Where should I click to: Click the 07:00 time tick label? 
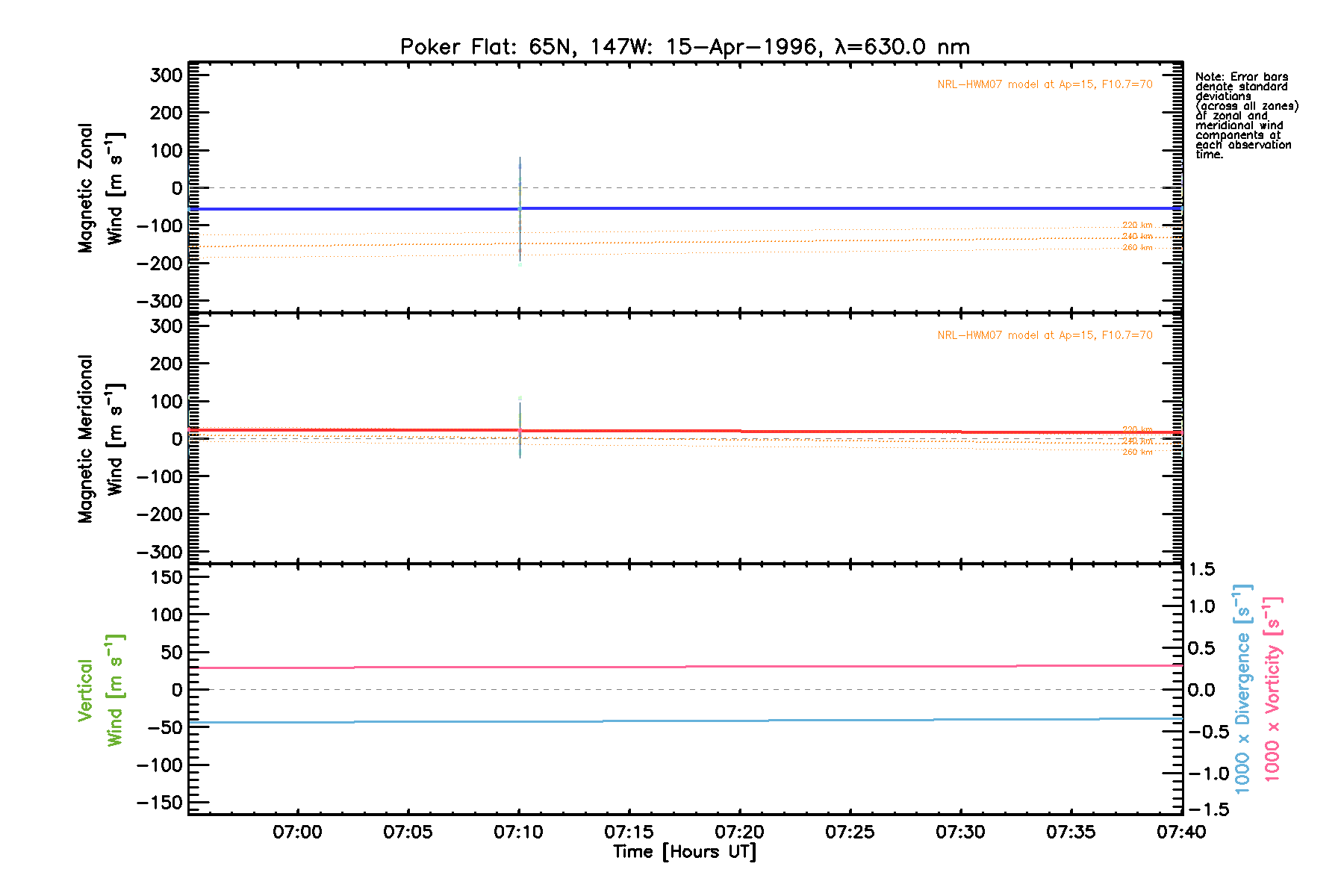coord(297,832)
